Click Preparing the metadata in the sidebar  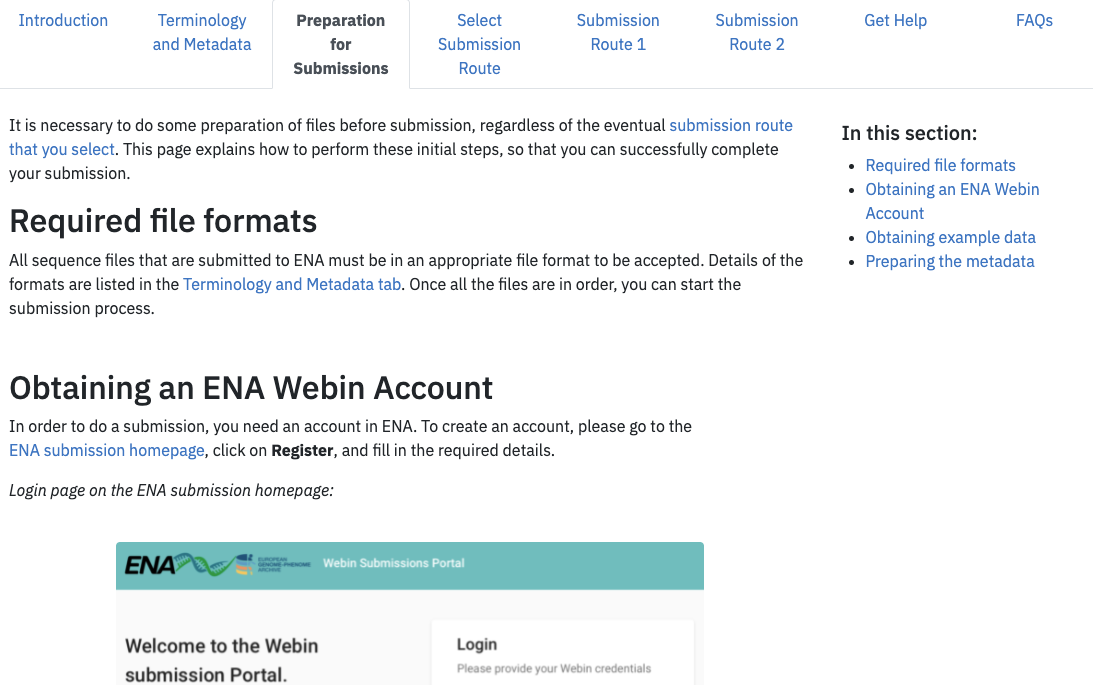pos(949,261)
